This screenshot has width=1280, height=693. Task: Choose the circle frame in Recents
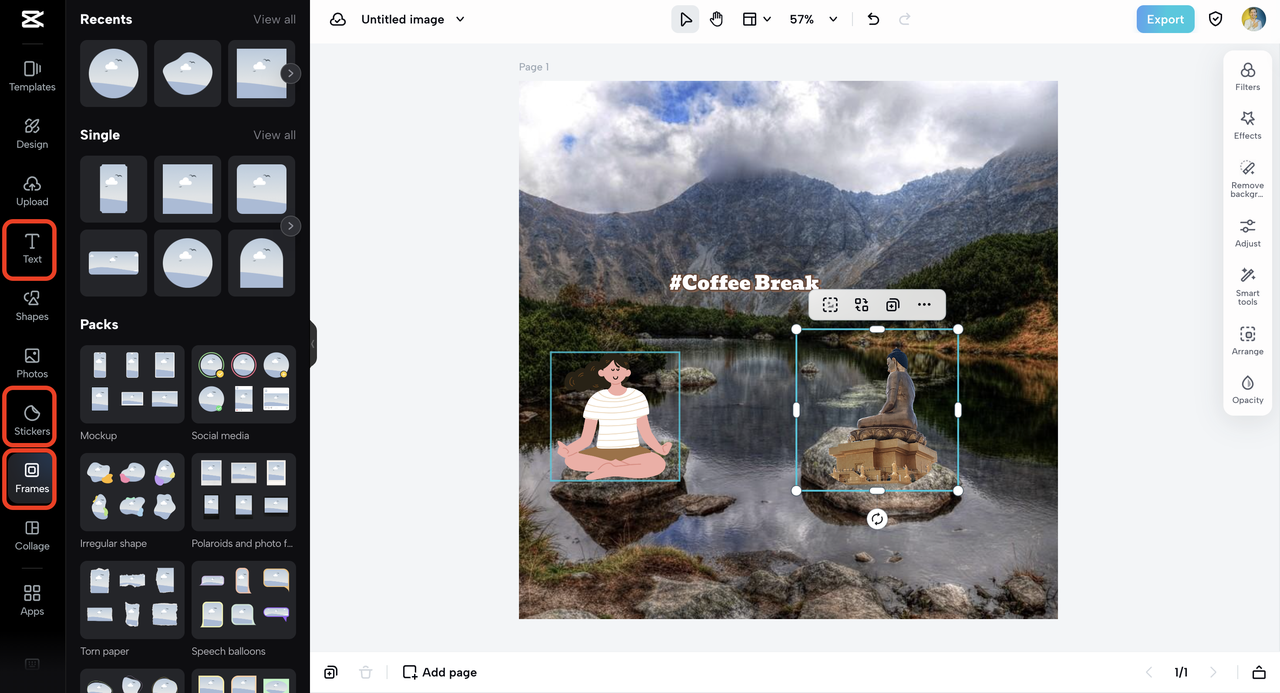[113, 73]
